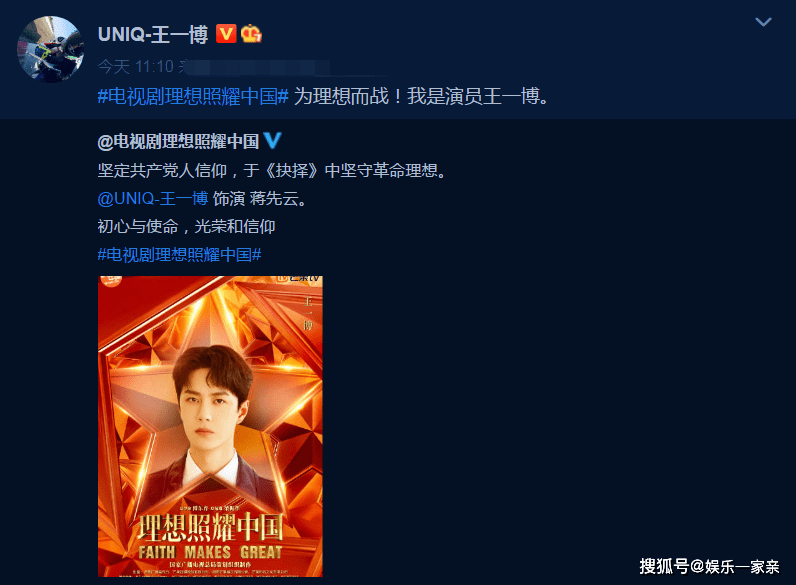This screenshot has height=585, width=796.
Task: Click the blurred post source next to timestamp
Action: click(255, 67)
